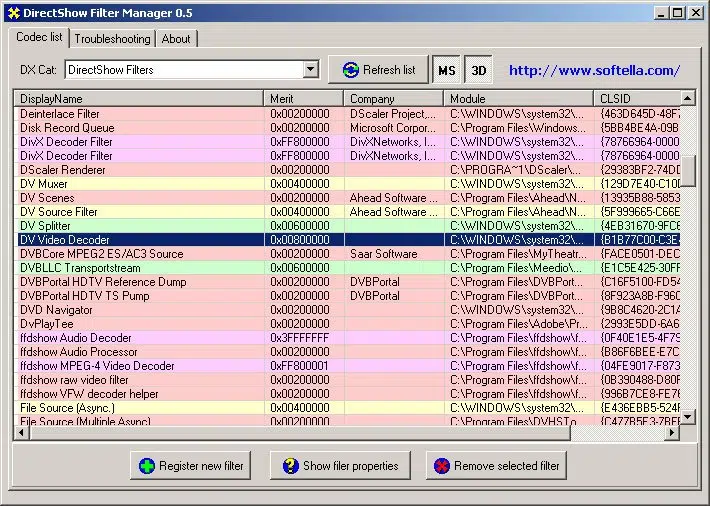
Task: Select the DvPlayTee row
Action: 348,324
